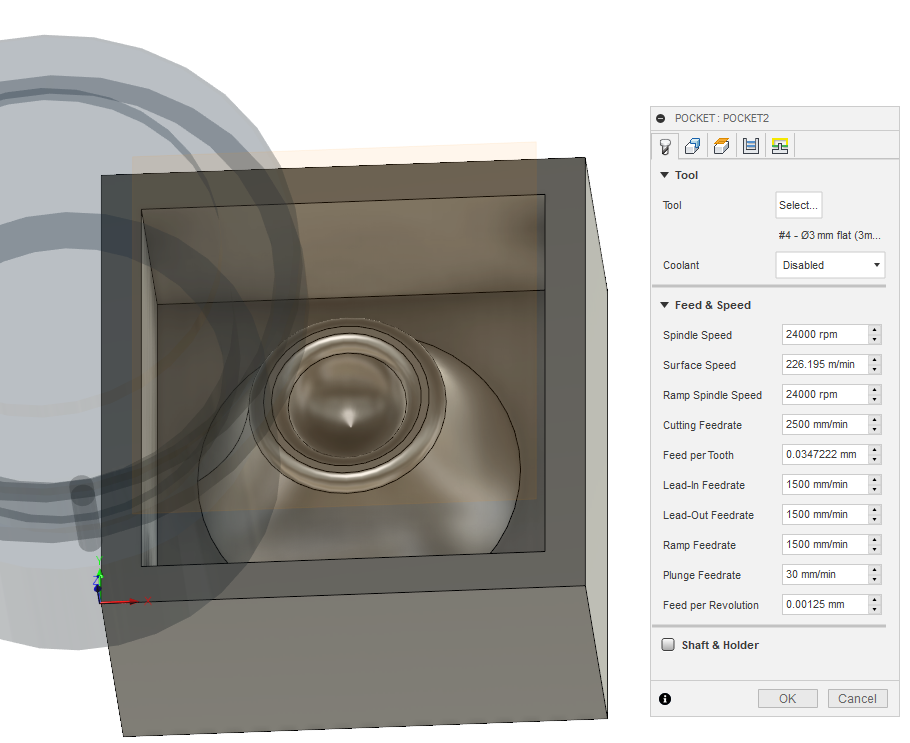Increase Plunge Feedrate with up arrow

pos(875,570)
